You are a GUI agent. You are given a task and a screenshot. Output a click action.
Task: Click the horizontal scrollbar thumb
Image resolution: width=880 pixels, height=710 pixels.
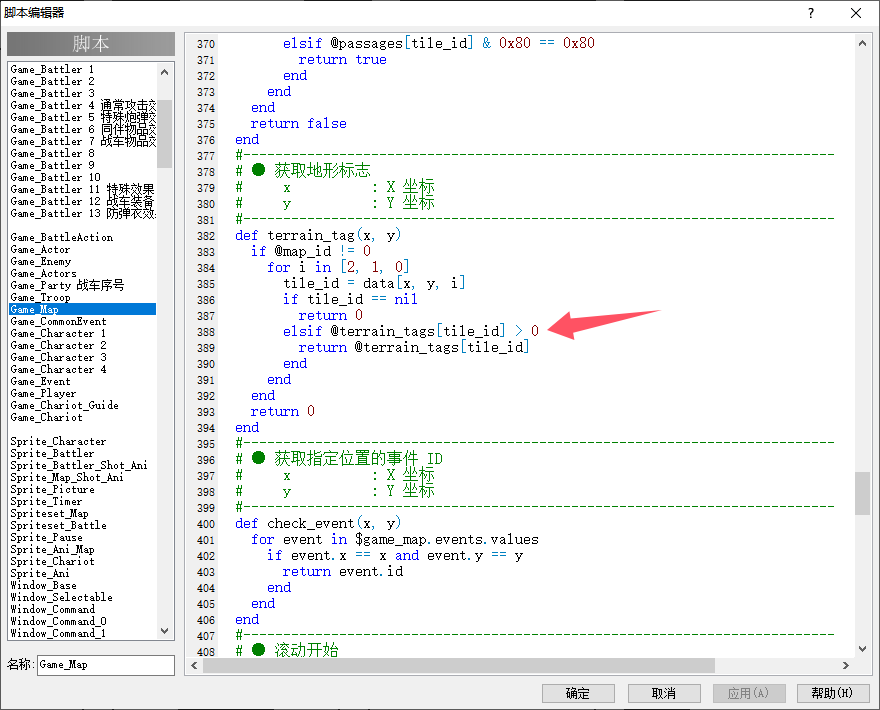[x=459, y=665]
